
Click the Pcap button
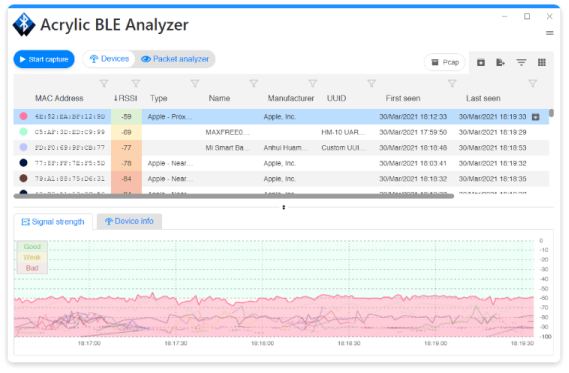(445, 62)
